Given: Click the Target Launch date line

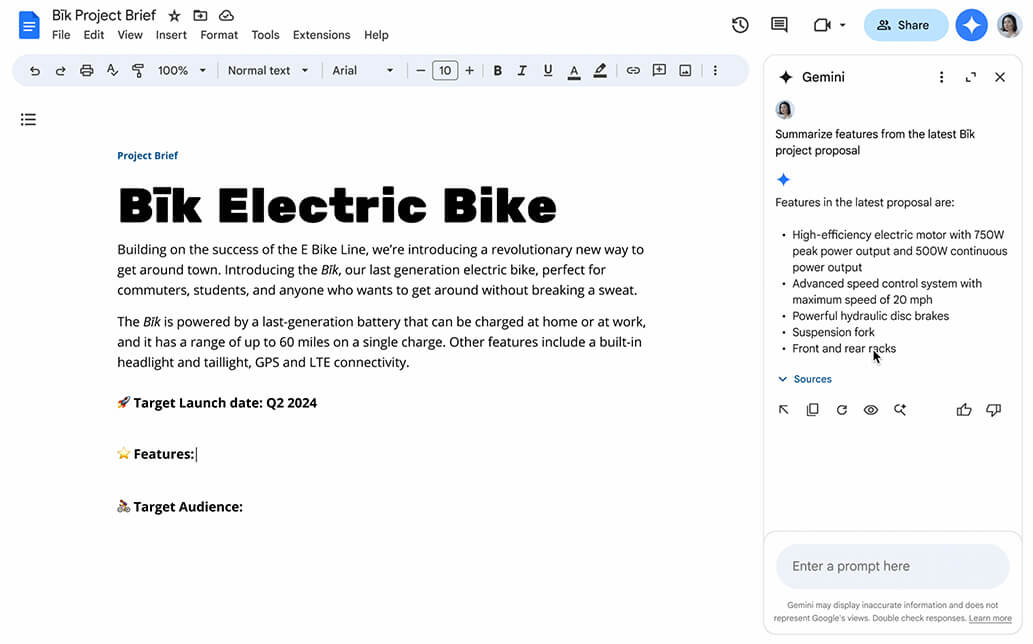Looking at the screenshot, I should pos(217,403).
